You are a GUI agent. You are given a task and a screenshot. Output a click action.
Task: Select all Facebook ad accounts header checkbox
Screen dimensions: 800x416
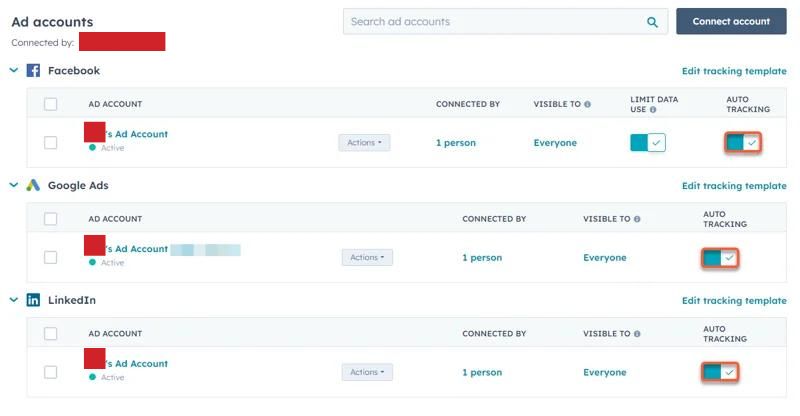pos(51,104)
